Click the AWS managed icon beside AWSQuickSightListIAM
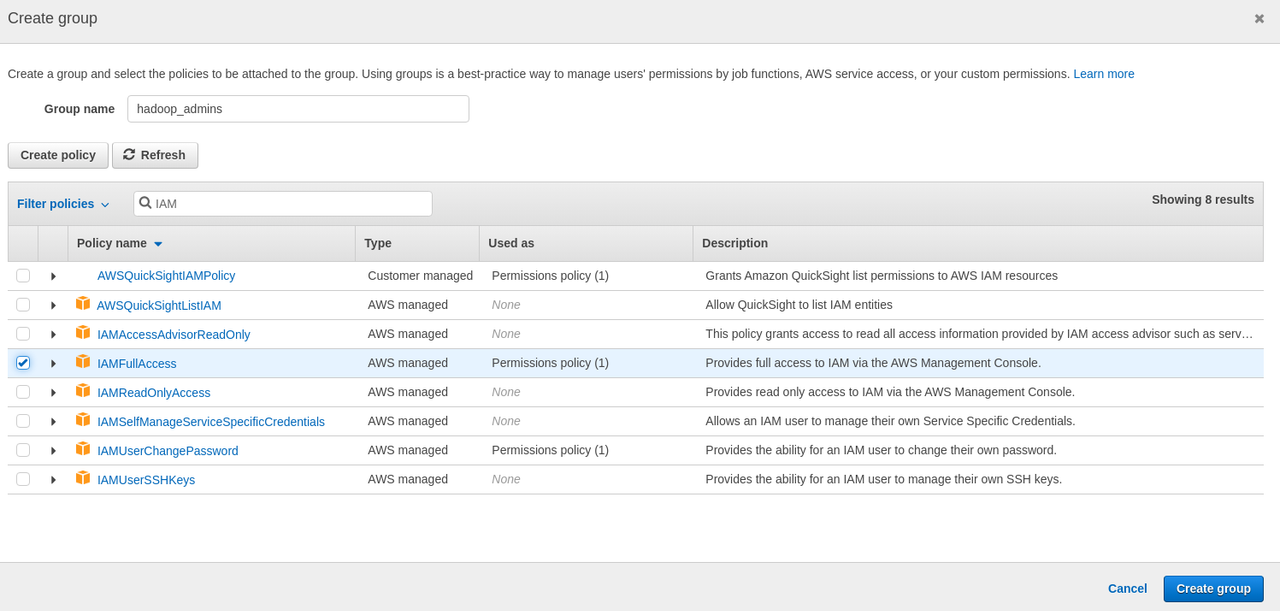1280x611 pixels. click(83, 304)
